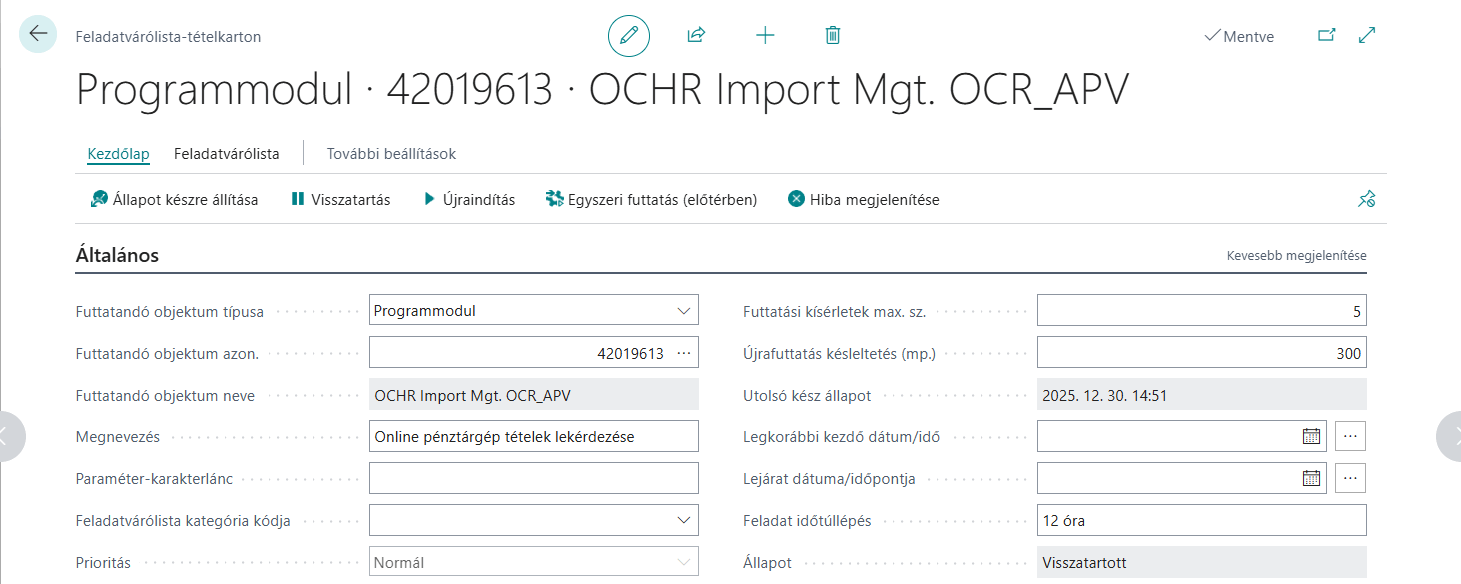Open calendar for Legkorábbi kezdő dátum/idő
1461x584 pixels.
(x=1311, y=436)
